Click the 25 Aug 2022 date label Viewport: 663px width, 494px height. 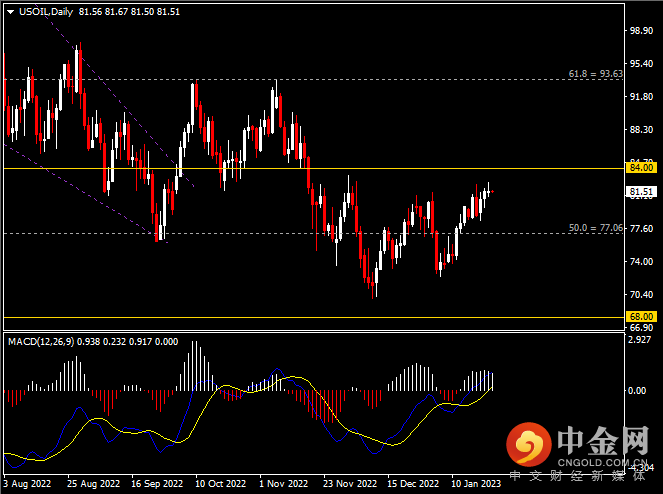[93, 483]
